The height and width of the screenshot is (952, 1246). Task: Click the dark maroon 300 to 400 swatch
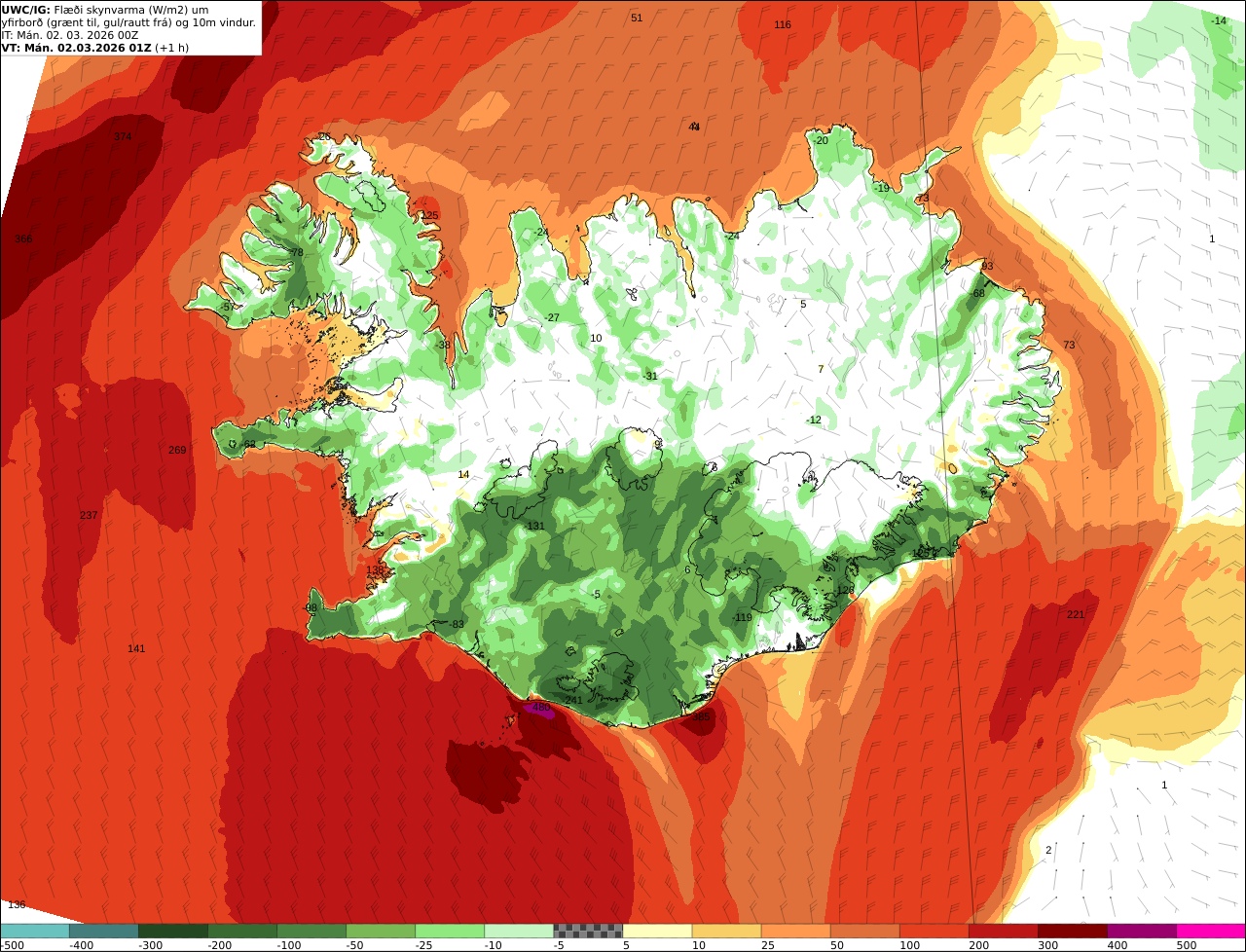(1072, 931)
